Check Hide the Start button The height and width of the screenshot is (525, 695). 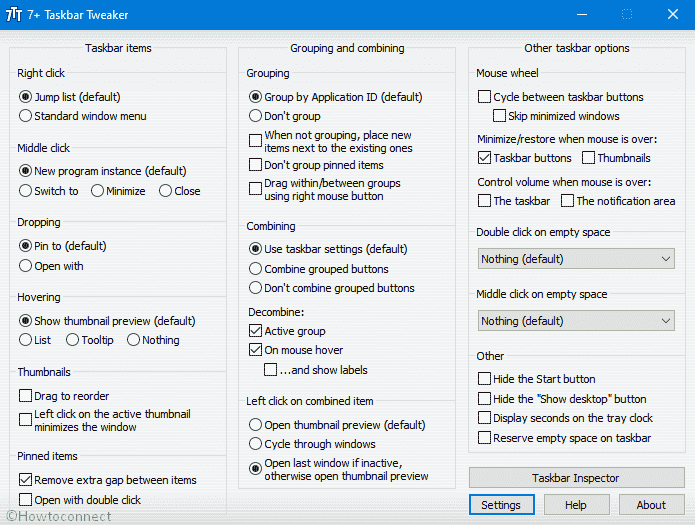484,379
